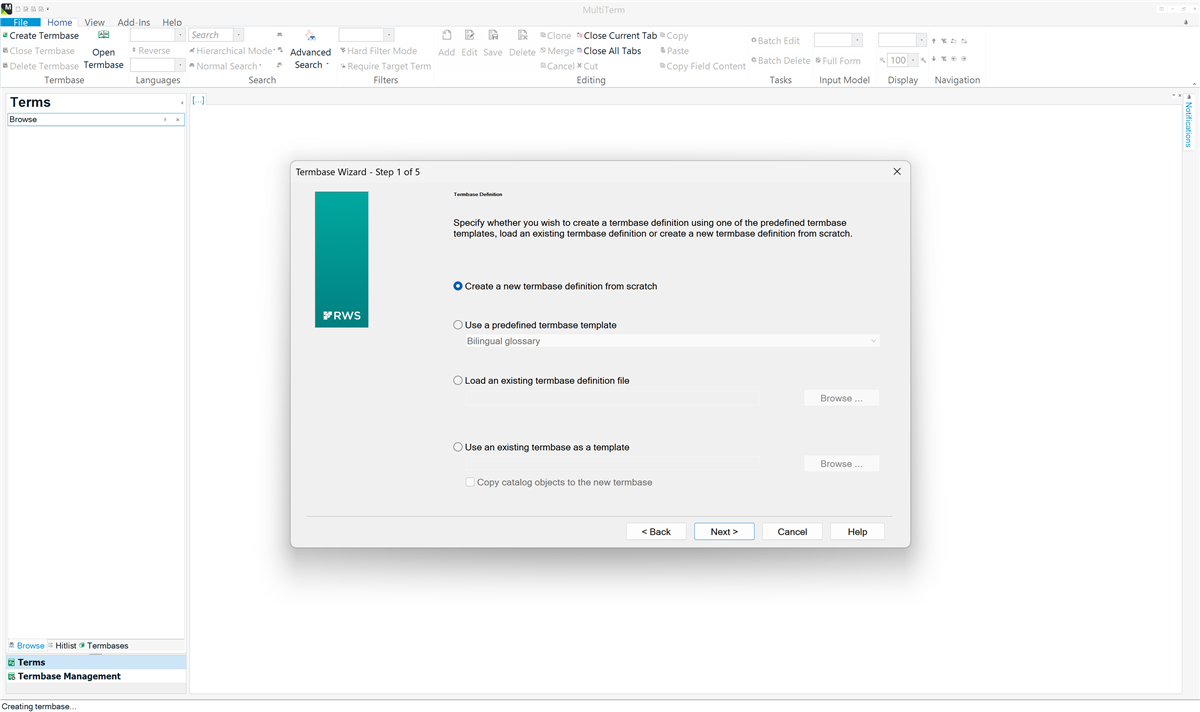The height and width of the screenshot is (712, 1200).
Task: Open the Help ribbon tab
Action: [x=172, y=22]
